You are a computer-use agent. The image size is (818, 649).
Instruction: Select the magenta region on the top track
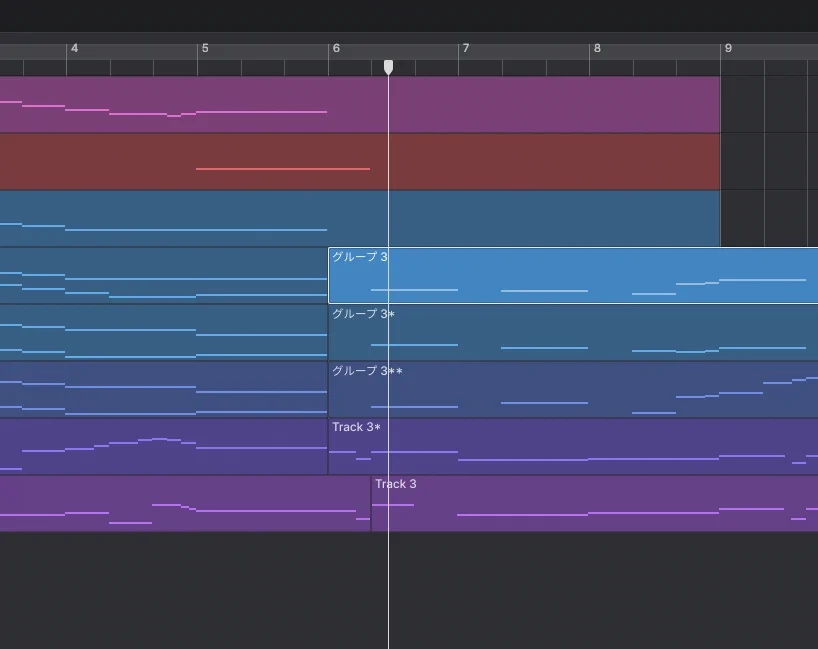pyautogui.click(x=360, y=104)
